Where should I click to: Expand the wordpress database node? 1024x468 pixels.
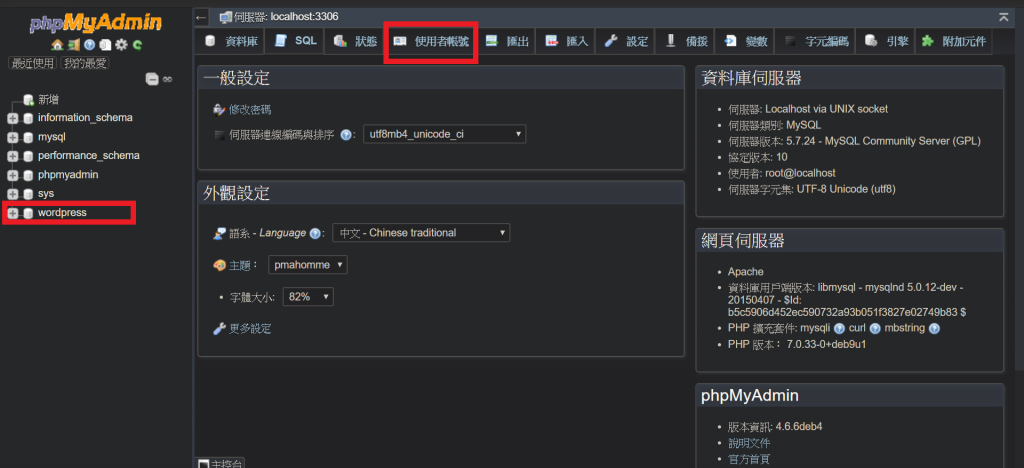[12, 213]
